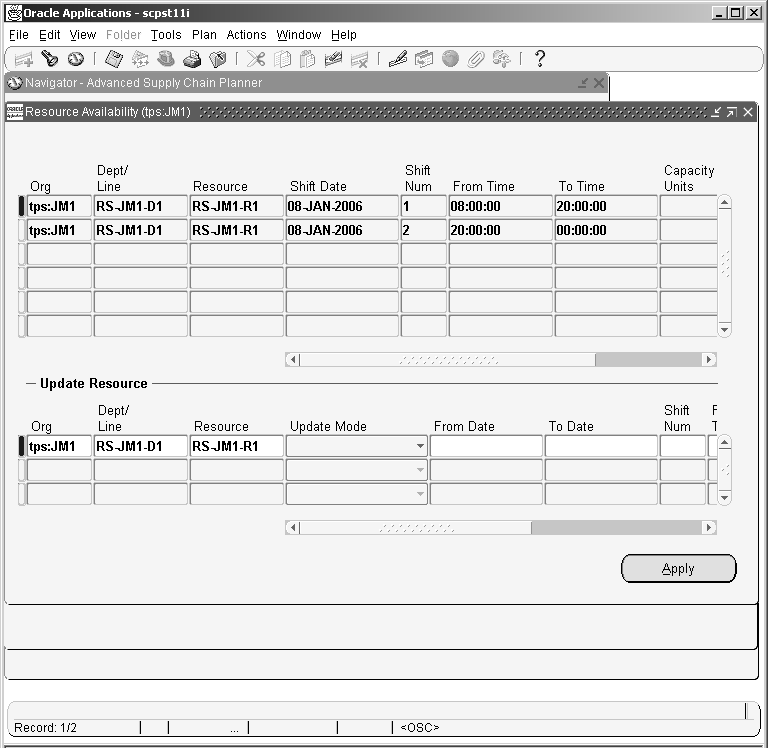Viewport: 768px width, 748px height.
Task: Open the Help menu
Action: click(344, 35)
